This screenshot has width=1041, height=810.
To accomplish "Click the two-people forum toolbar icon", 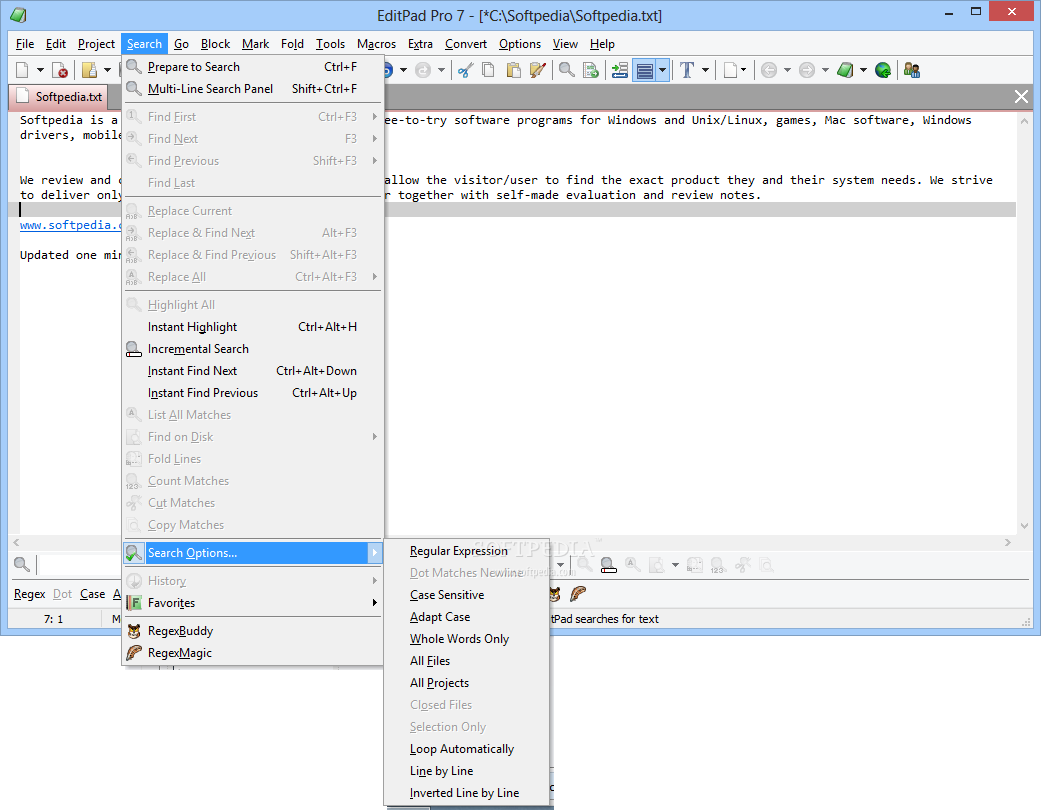I will coord(912,70).
